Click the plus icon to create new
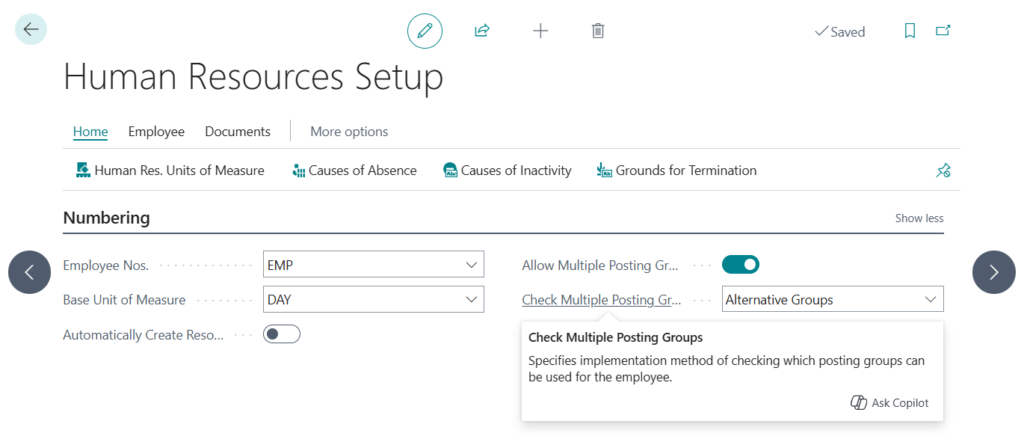Screen dimensions: 1024x442 click(x=540, y=31)
